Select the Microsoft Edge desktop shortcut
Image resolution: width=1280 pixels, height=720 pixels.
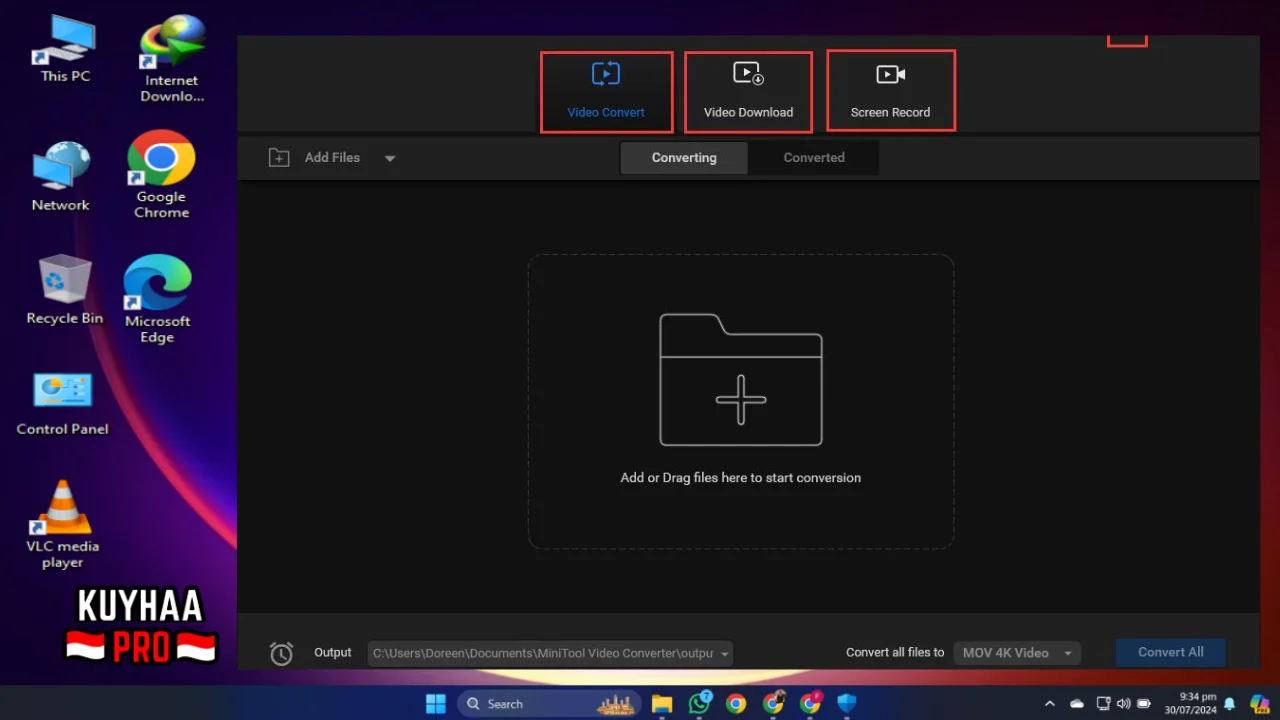[157, 299]
